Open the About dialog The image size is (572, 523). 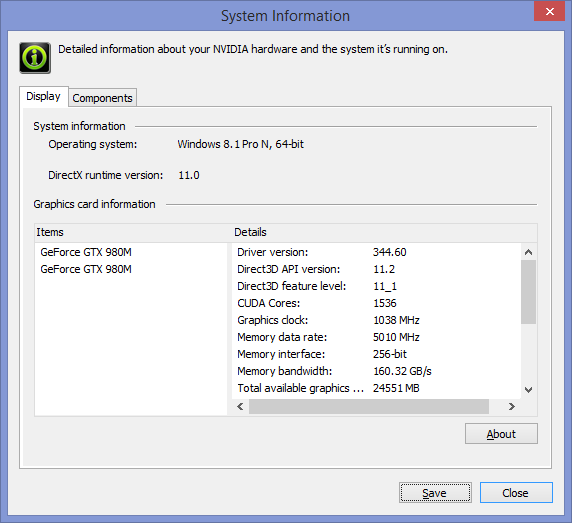(x=501, y=434)
